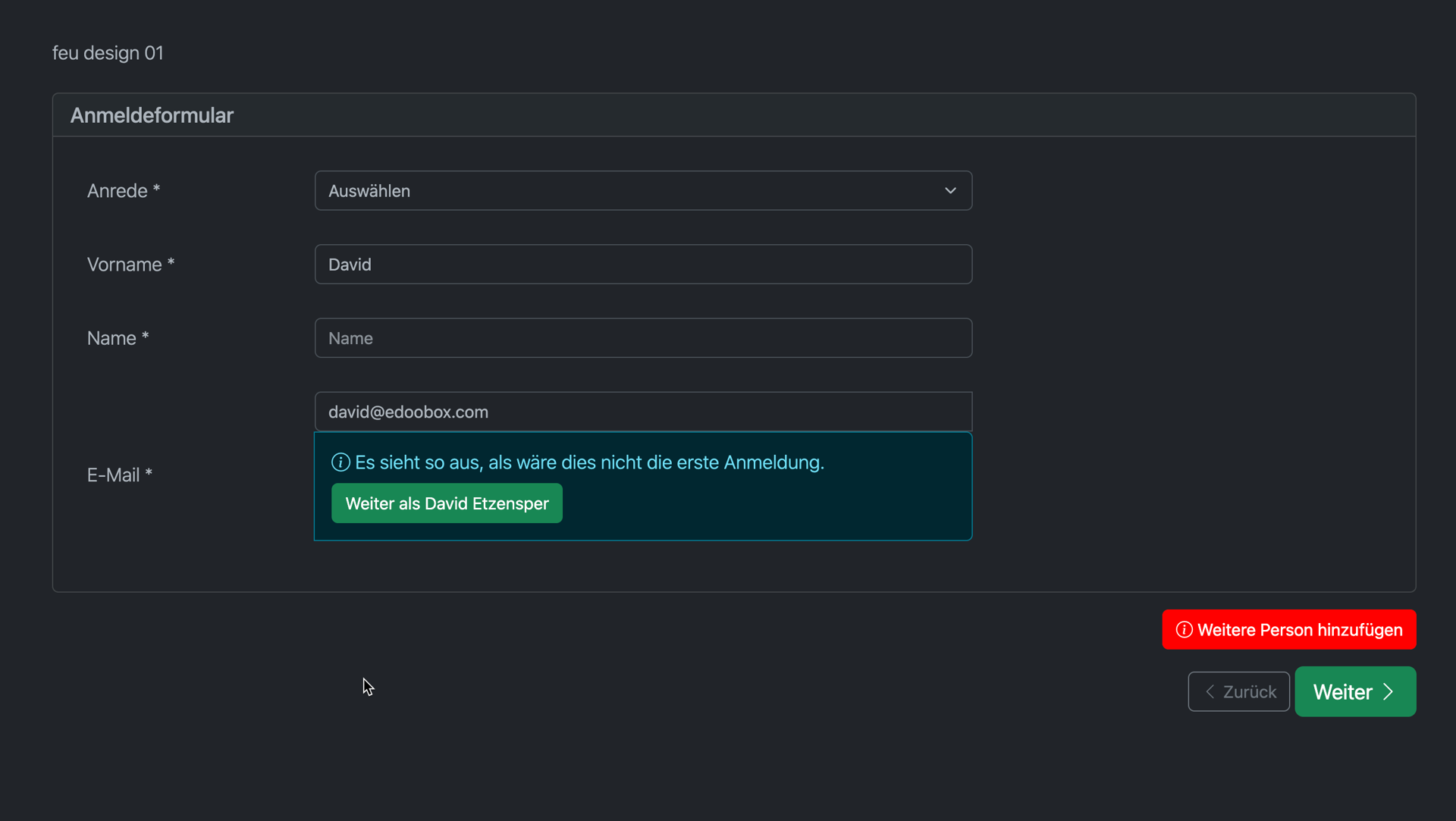Click the left chevron icon beside Zurück
Image resolution: width=1456 pixels, height=821 pixels.
(x=1210, y=692)
